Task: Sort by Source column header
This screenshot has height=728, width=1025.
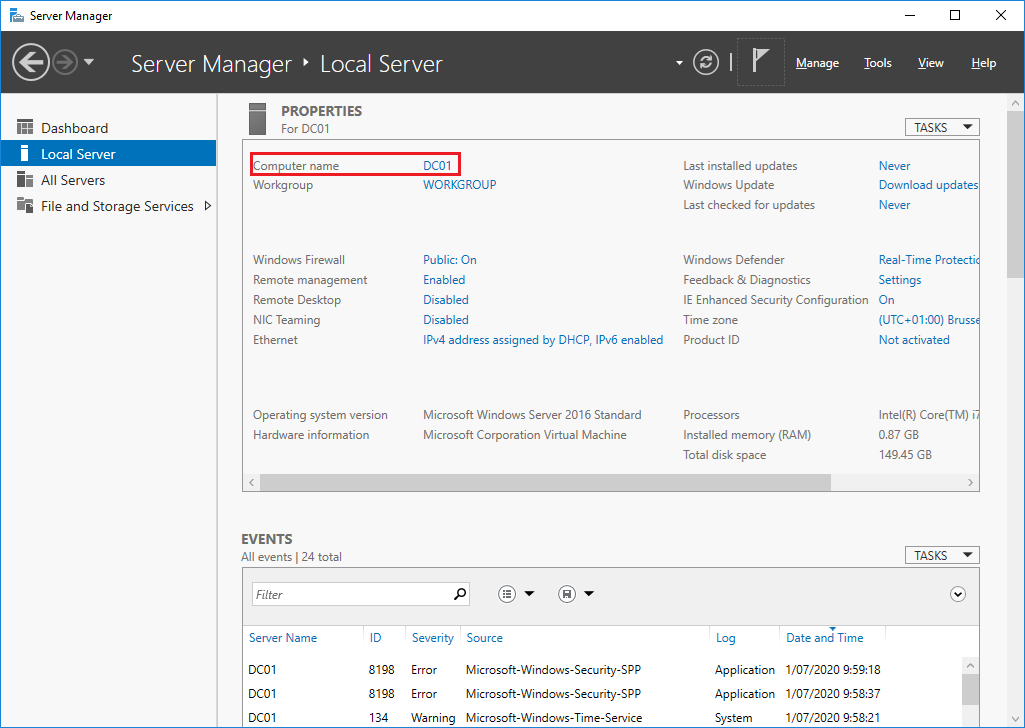Action: (x=484, y=638)
